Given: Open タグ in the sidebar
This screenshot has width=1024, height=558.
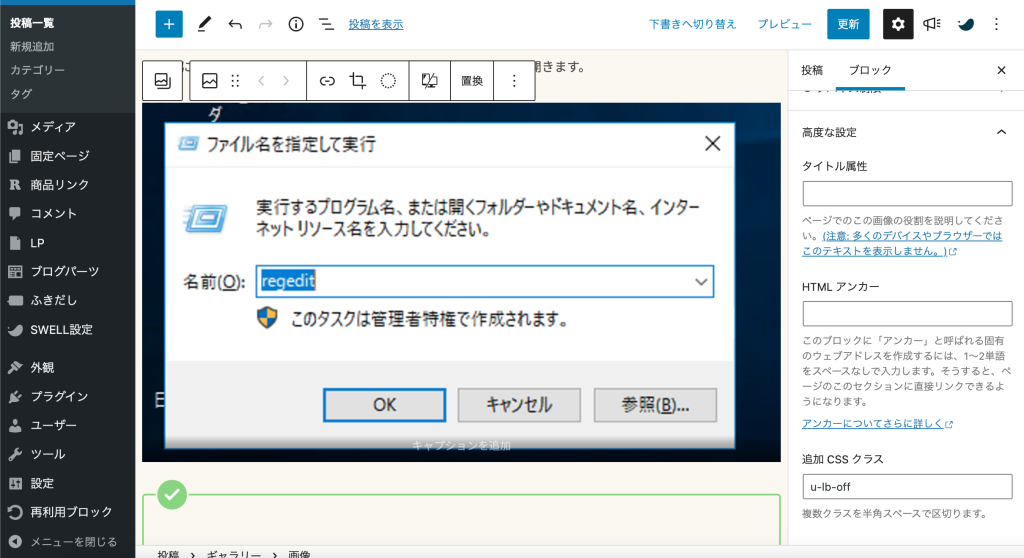Looking at the screenshot, I should 21,93.
